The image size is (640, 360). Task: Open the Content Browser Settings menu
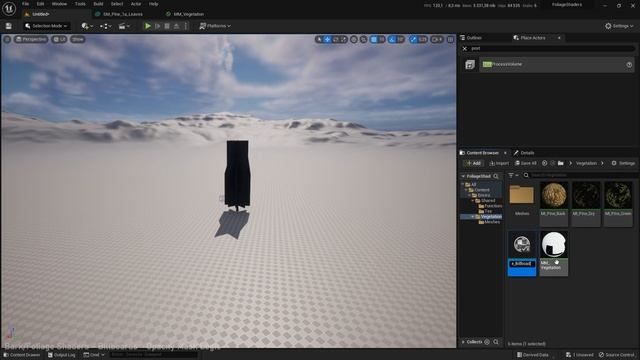[x=623, y=163]
